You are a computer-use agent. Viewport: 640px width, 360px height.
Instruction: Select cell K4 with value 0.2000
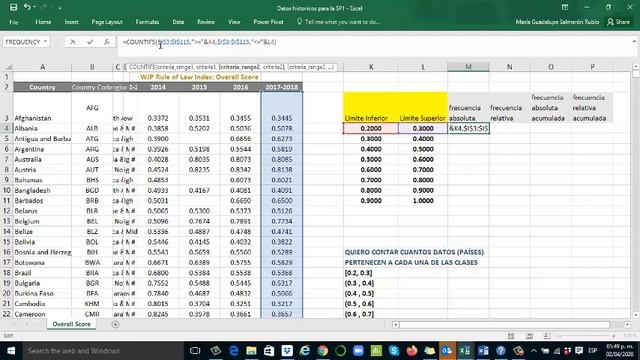(x=371, y=128)
